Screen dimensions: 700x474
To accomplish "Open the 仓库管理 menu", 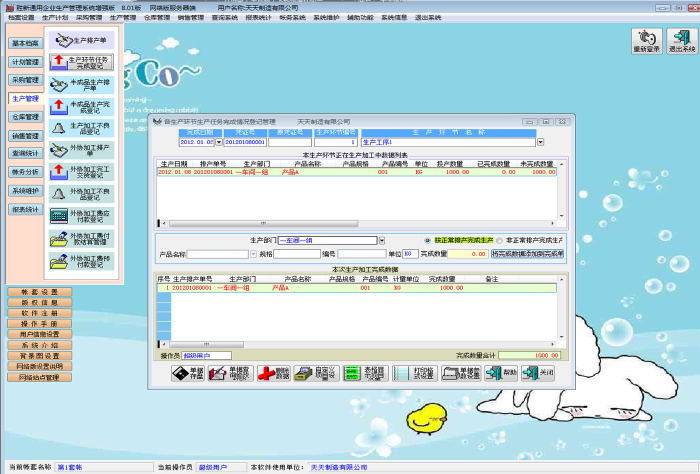I will [x=157, y=18].
